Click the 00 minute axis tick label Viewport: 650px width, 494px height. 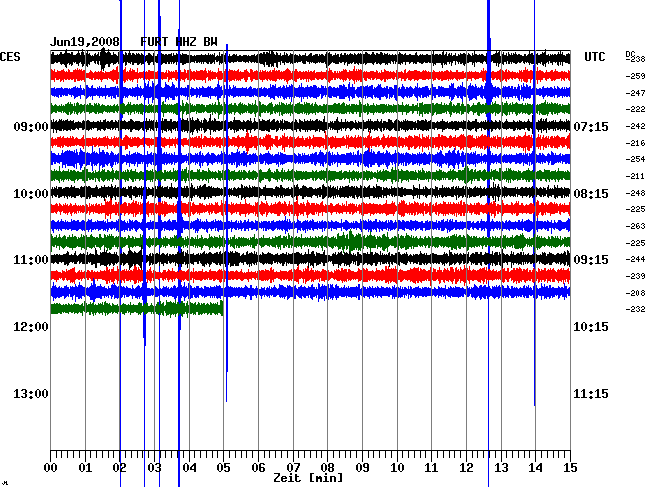coord(51,468)
